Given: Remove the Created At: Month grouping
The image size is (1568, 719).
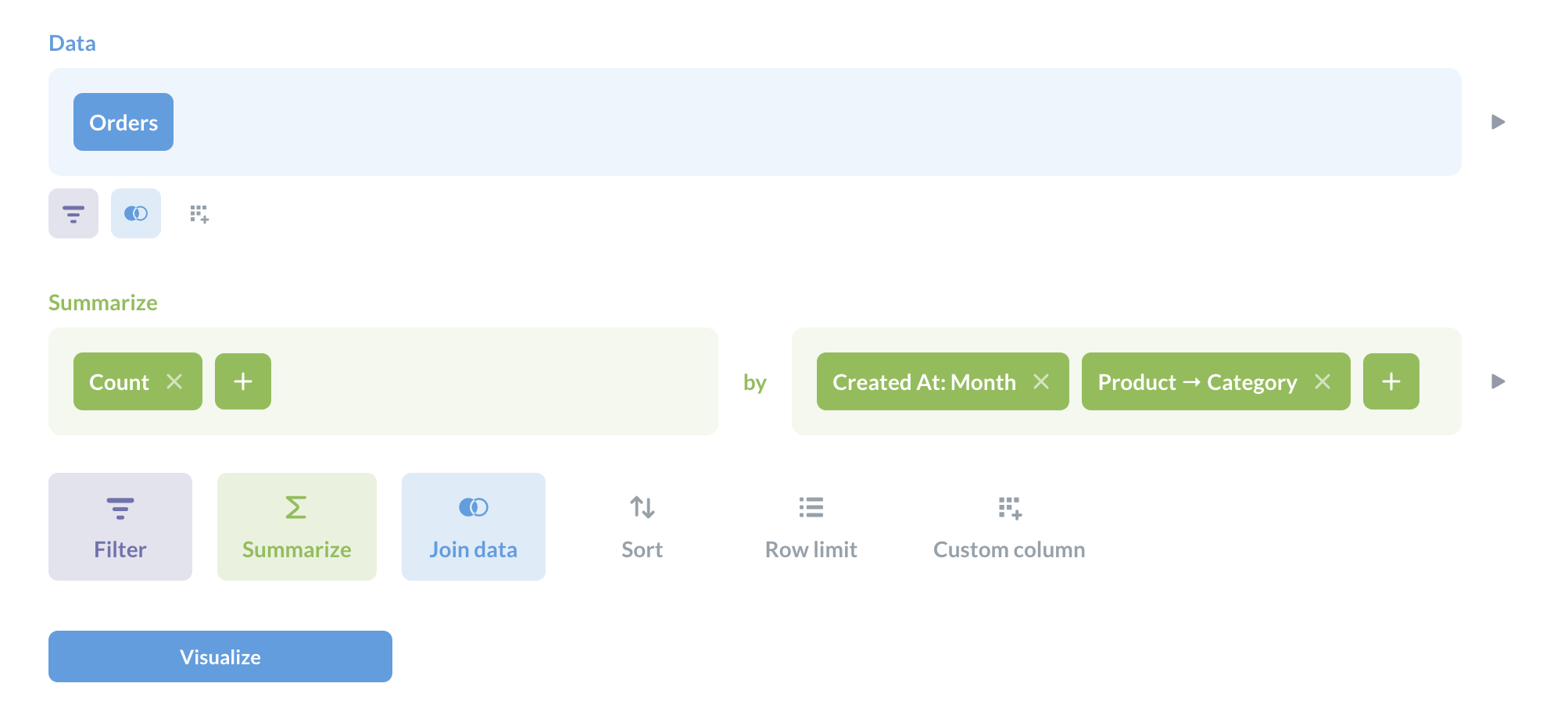Looking at the screenshot, I should [1041, 381].
